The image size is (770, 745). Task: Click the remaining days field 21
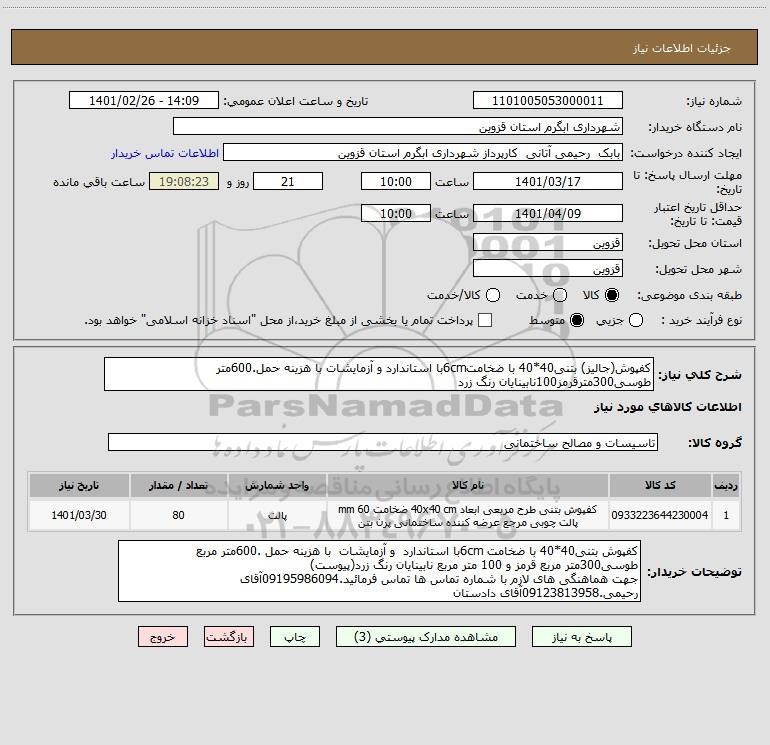click(x=288, y=181)
